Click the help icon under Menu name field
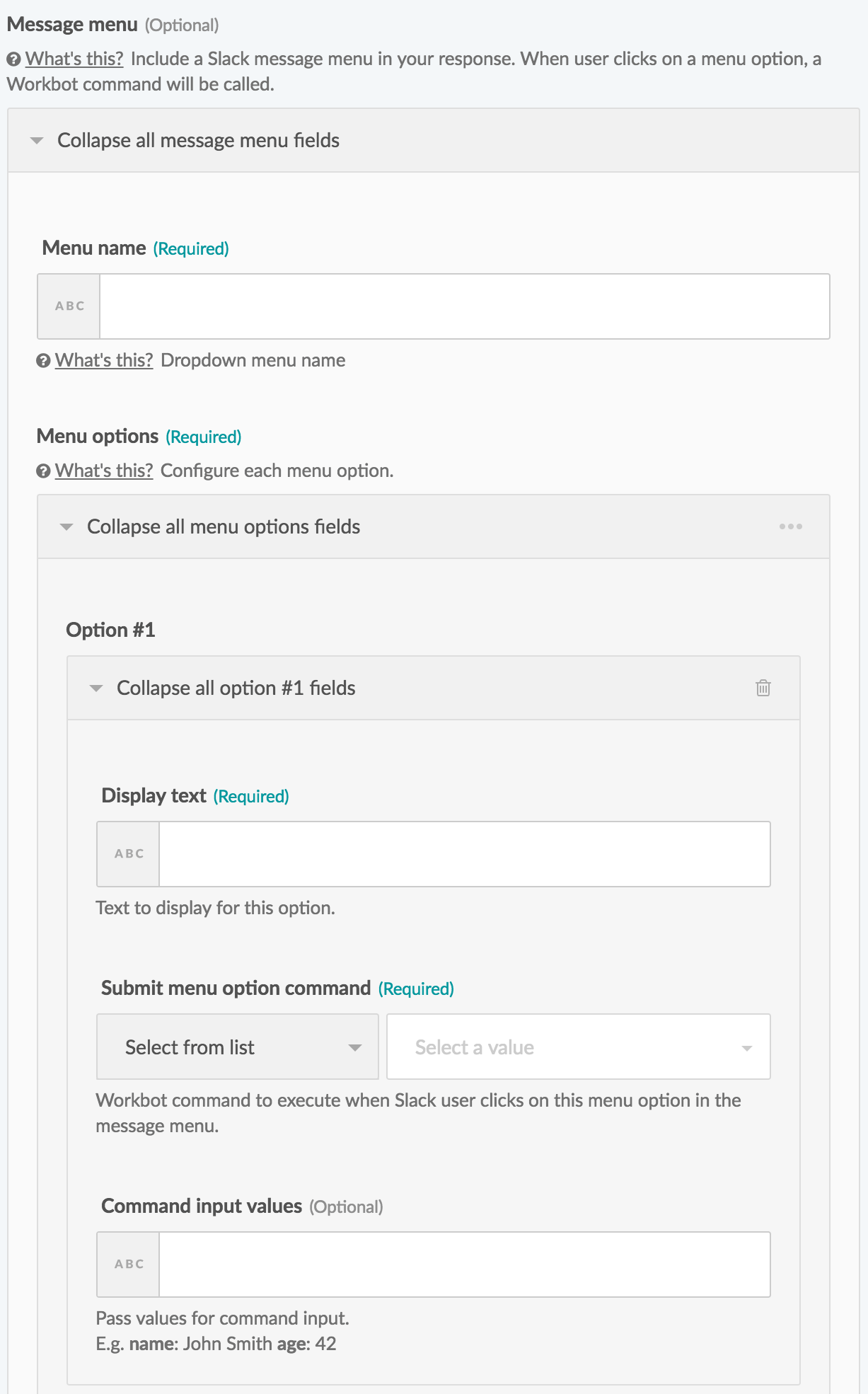The image size is (868, 1394). pyautogui.click(x=44, y=361)
